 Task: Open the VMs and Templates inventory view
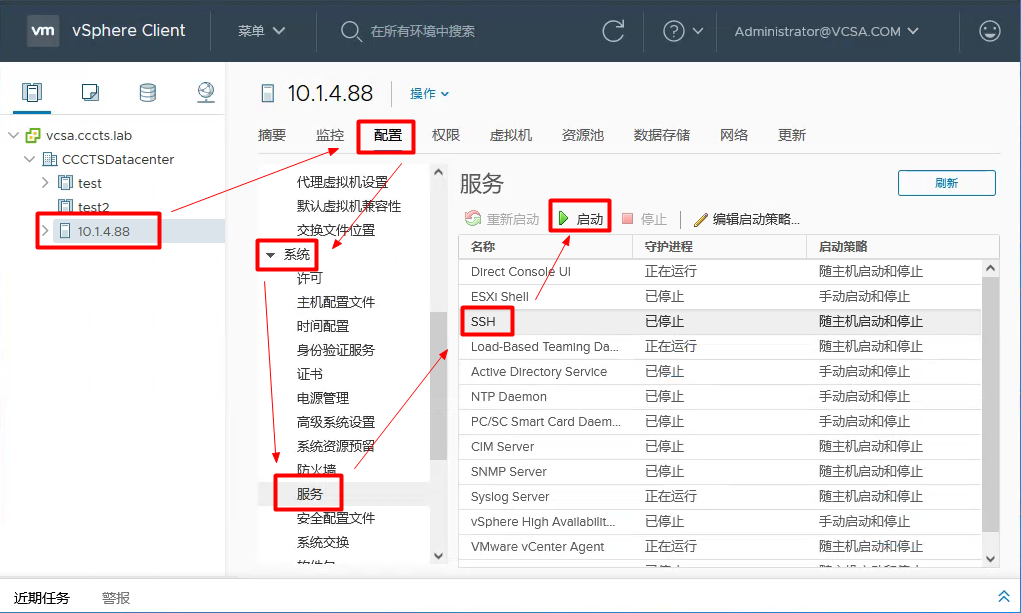[x=89, y=92]
